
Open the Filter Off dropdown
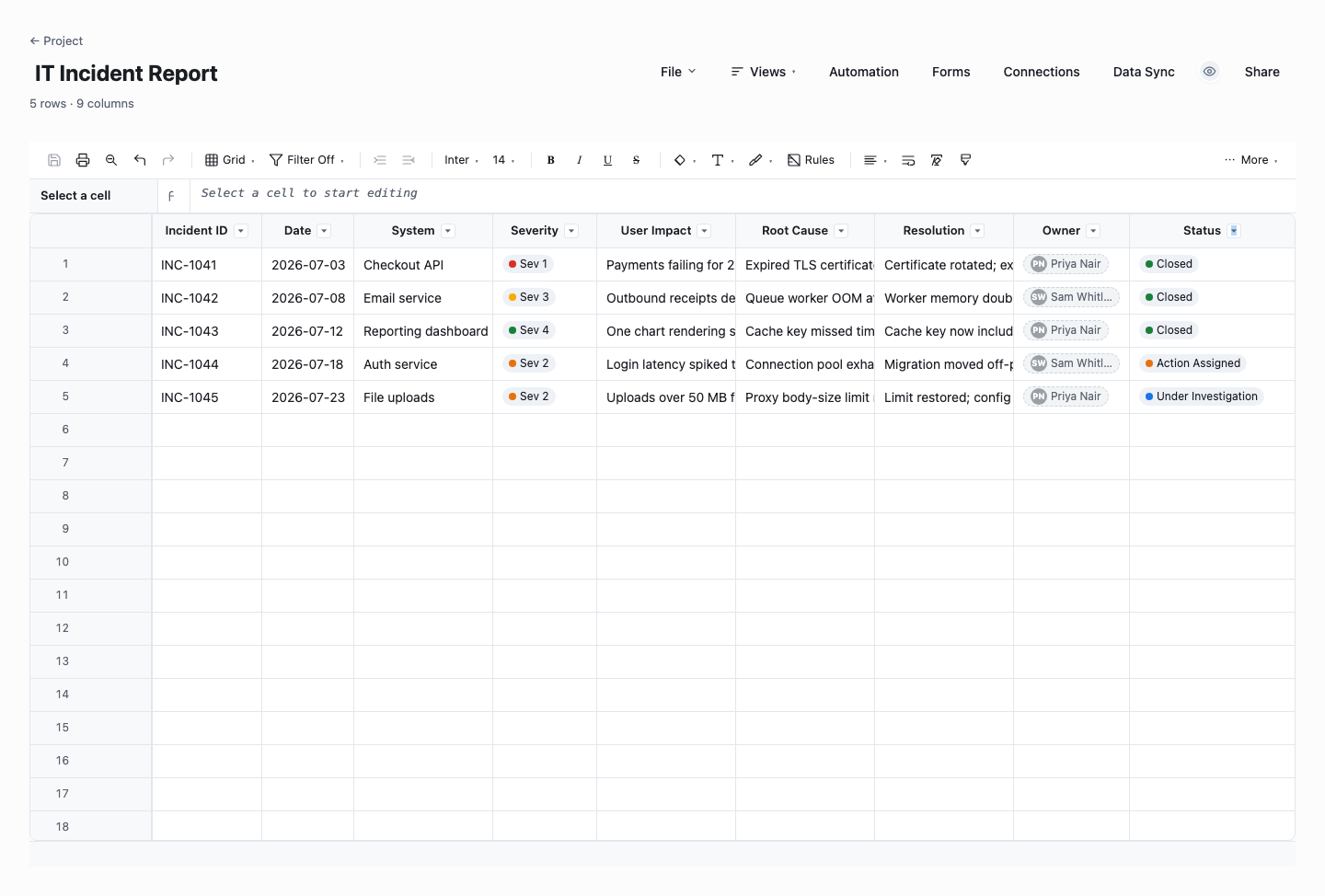point(307,160)
